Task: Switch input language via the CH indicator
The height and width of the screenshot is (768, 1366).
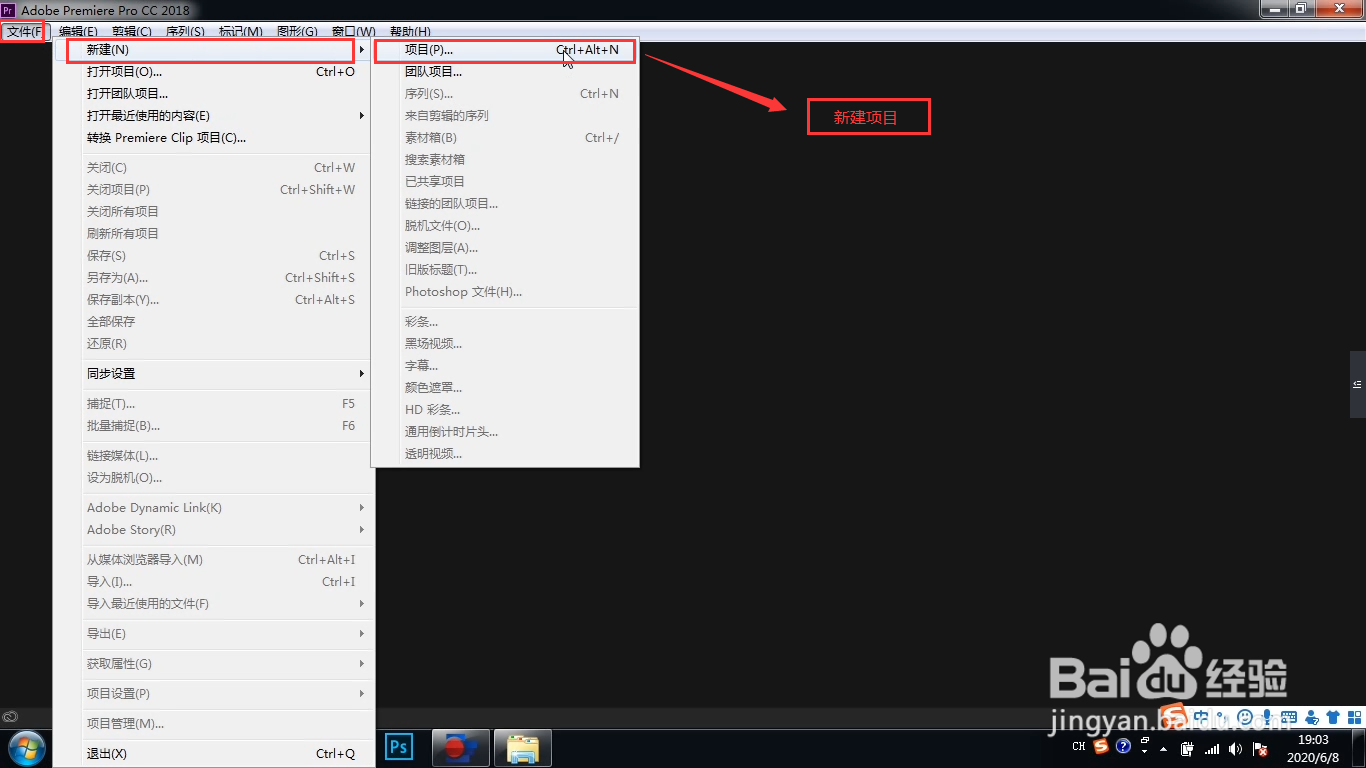Action: pyautogui.click(x=1079, y=746)
